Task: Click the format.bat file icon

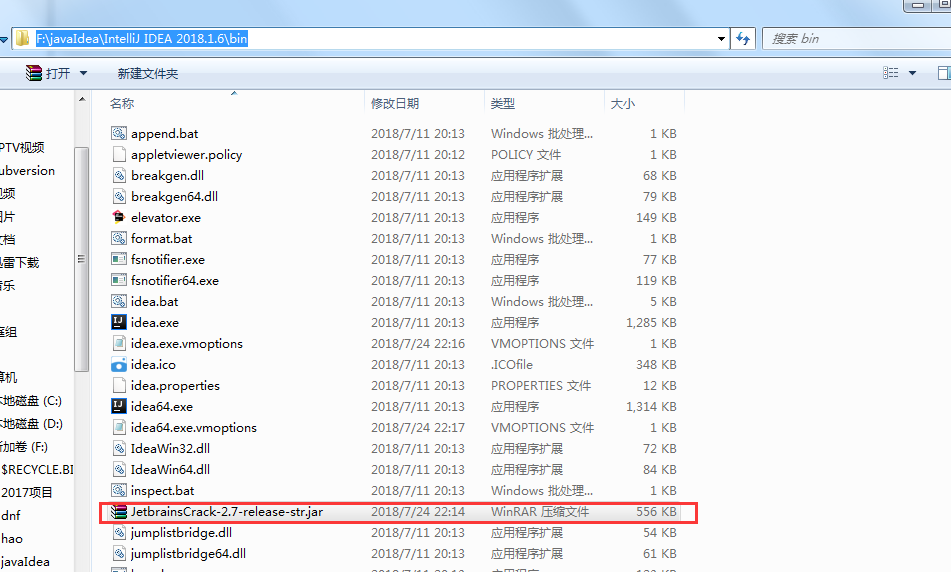Action: (119, 238)
